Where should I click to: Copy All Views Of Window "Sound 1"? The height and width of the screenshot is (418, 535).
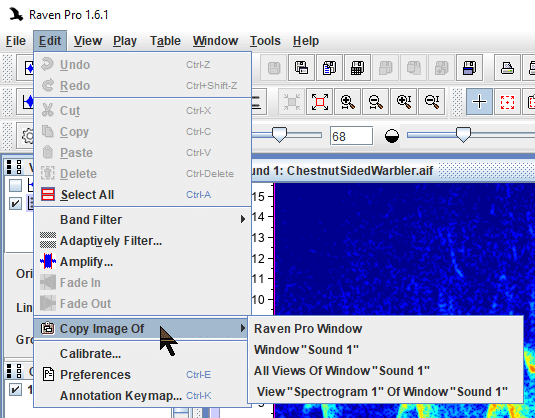point(386,371)
